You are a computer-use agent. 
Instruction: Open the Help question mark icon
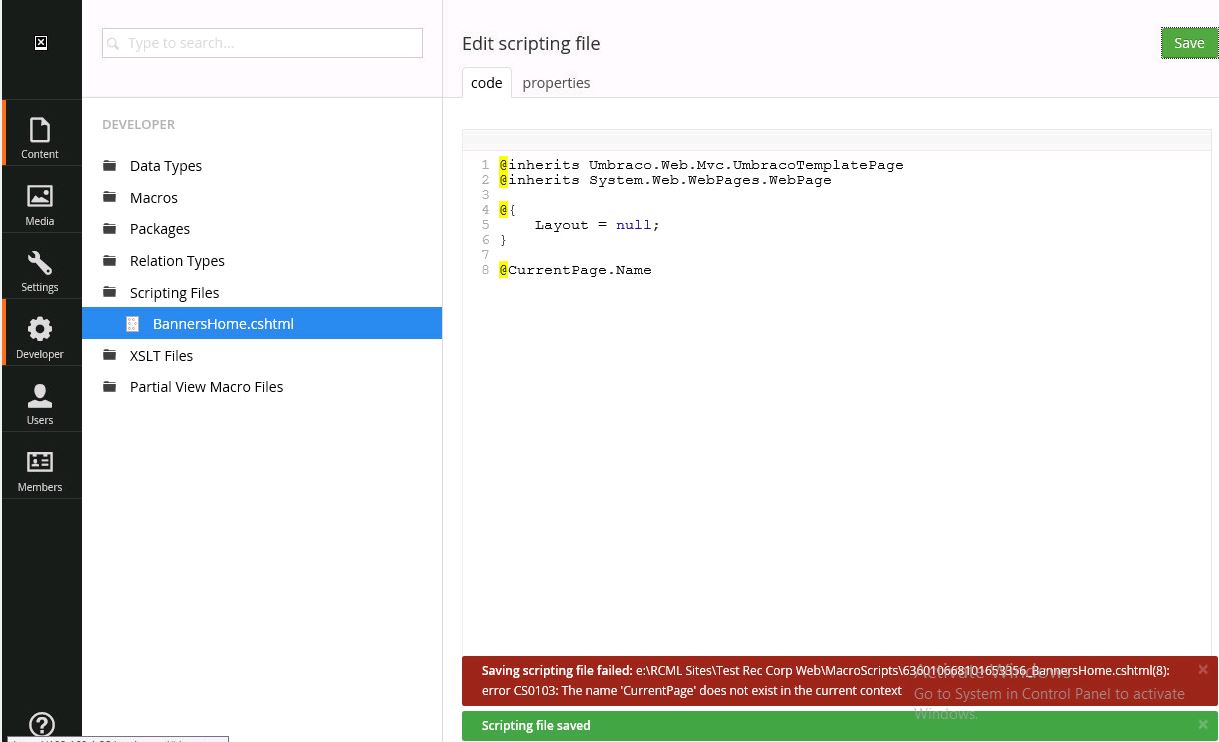[41, 724]
